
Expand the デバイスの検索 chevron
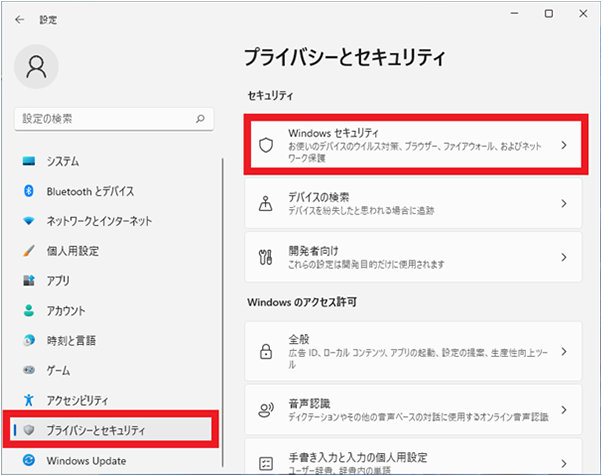pos(564,203)
